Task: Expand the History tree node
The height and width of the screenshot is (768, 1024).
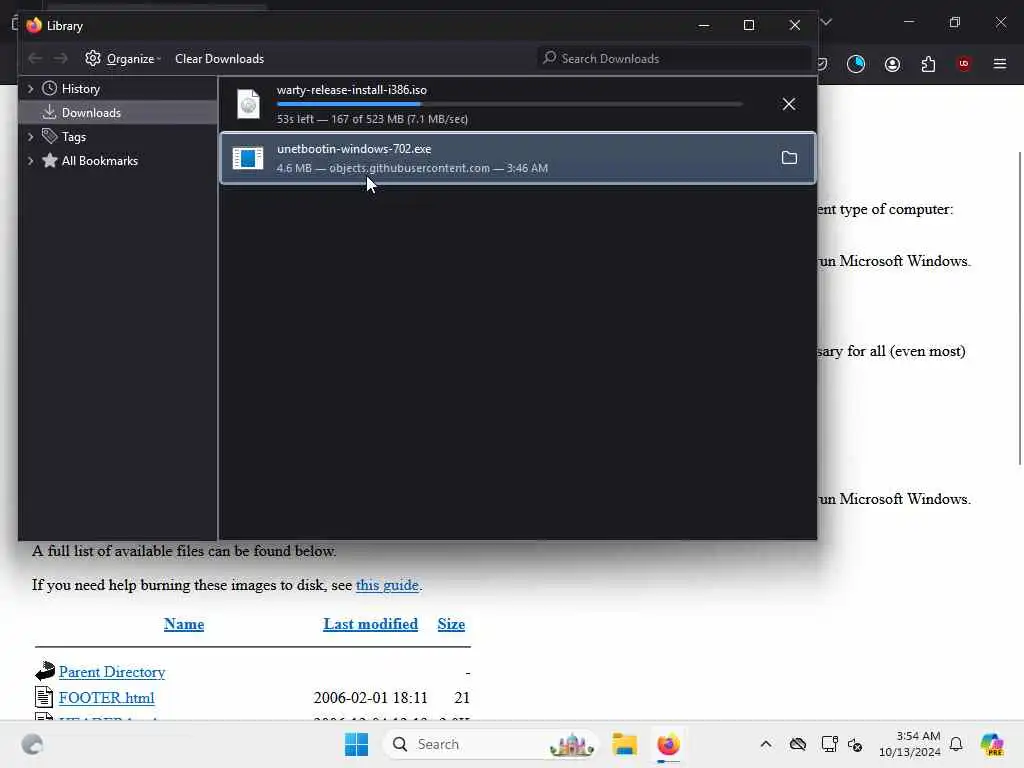Action: tap(30, 89)
